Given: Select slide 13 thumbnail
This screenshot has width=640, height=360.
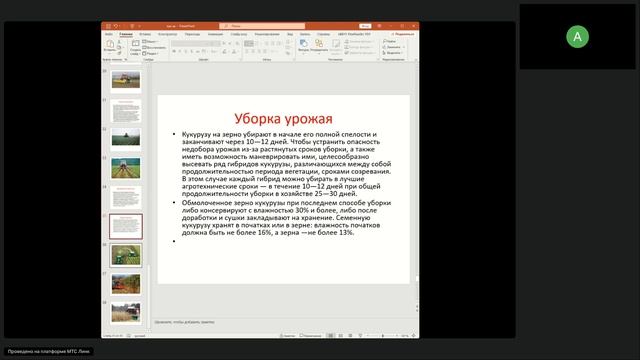Looking at the screenshot, I should tap(126, 168).
